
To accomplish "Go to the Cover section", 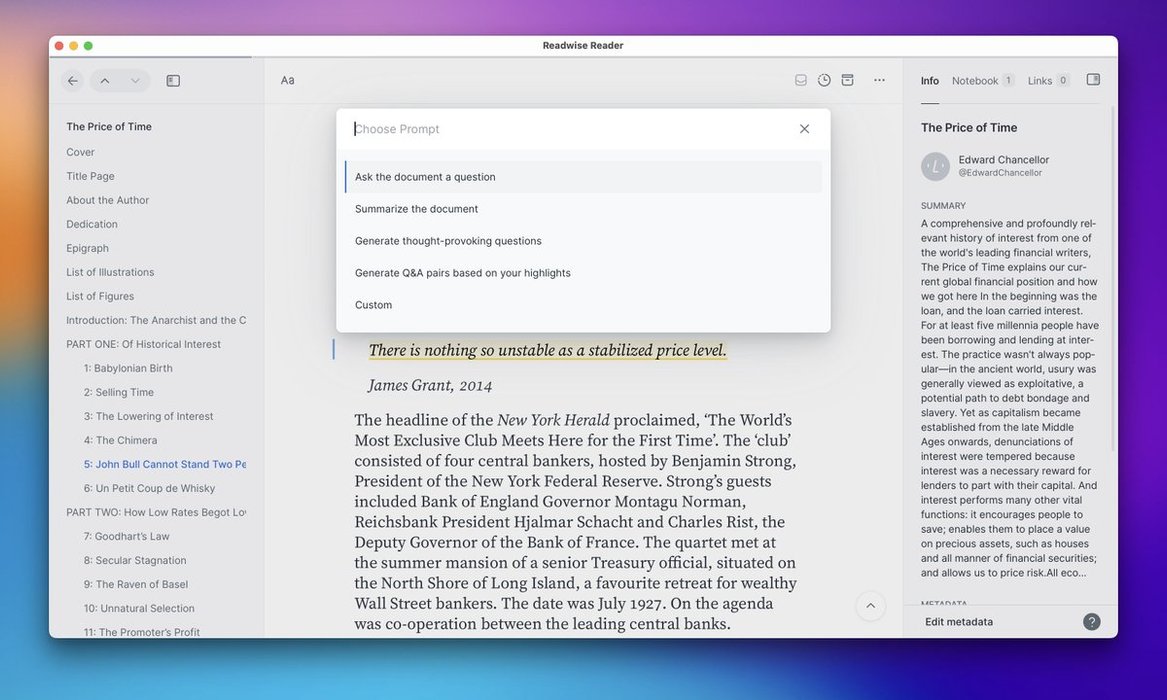I will point(80,152).
